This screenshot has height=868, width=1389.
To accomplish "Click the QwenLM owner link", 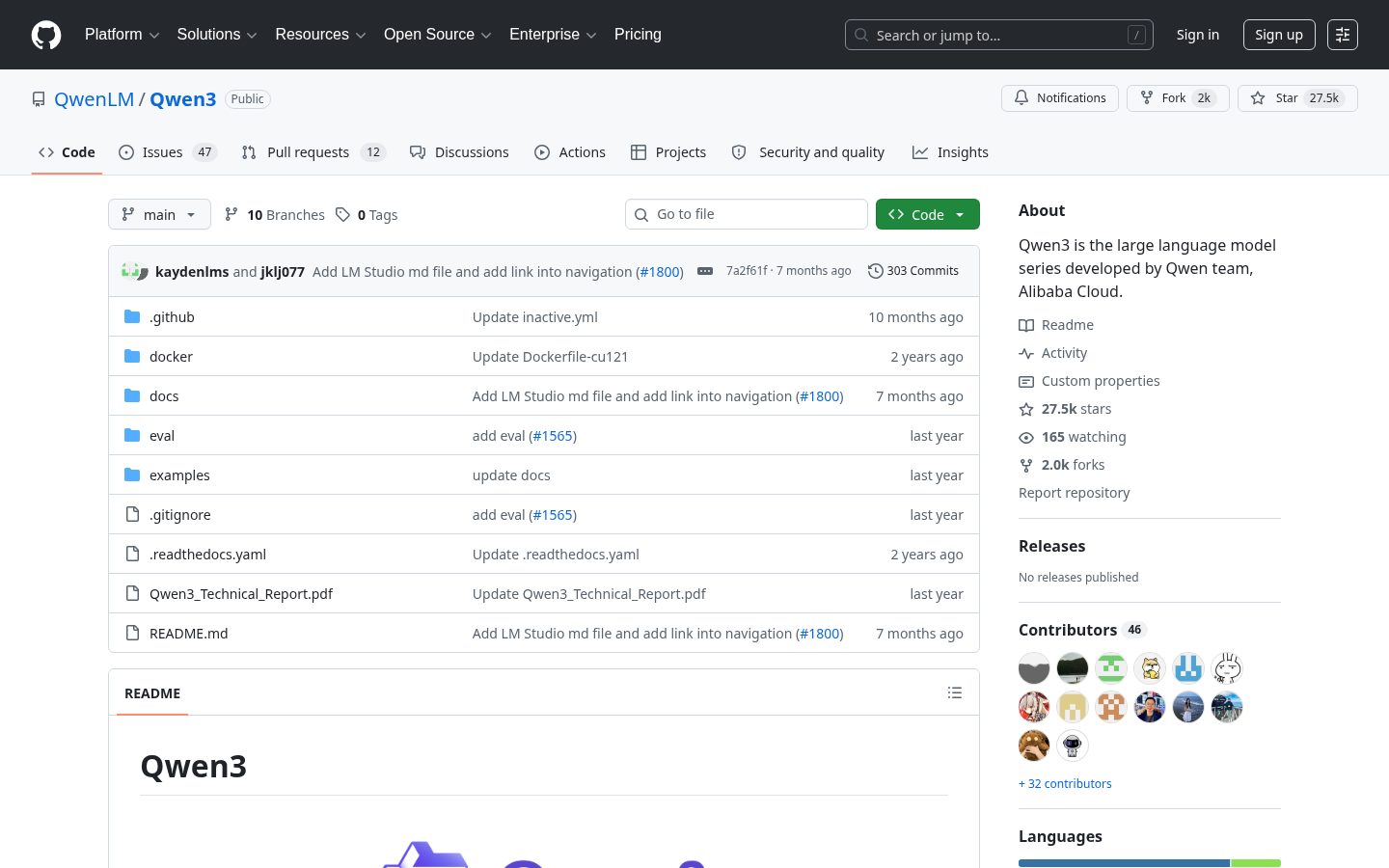I will coord(95,99).
